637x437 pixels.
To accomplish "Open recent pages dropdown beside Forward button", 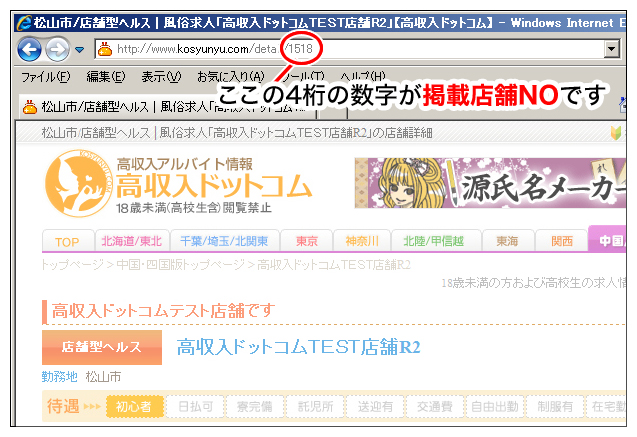I will point(80,50).
